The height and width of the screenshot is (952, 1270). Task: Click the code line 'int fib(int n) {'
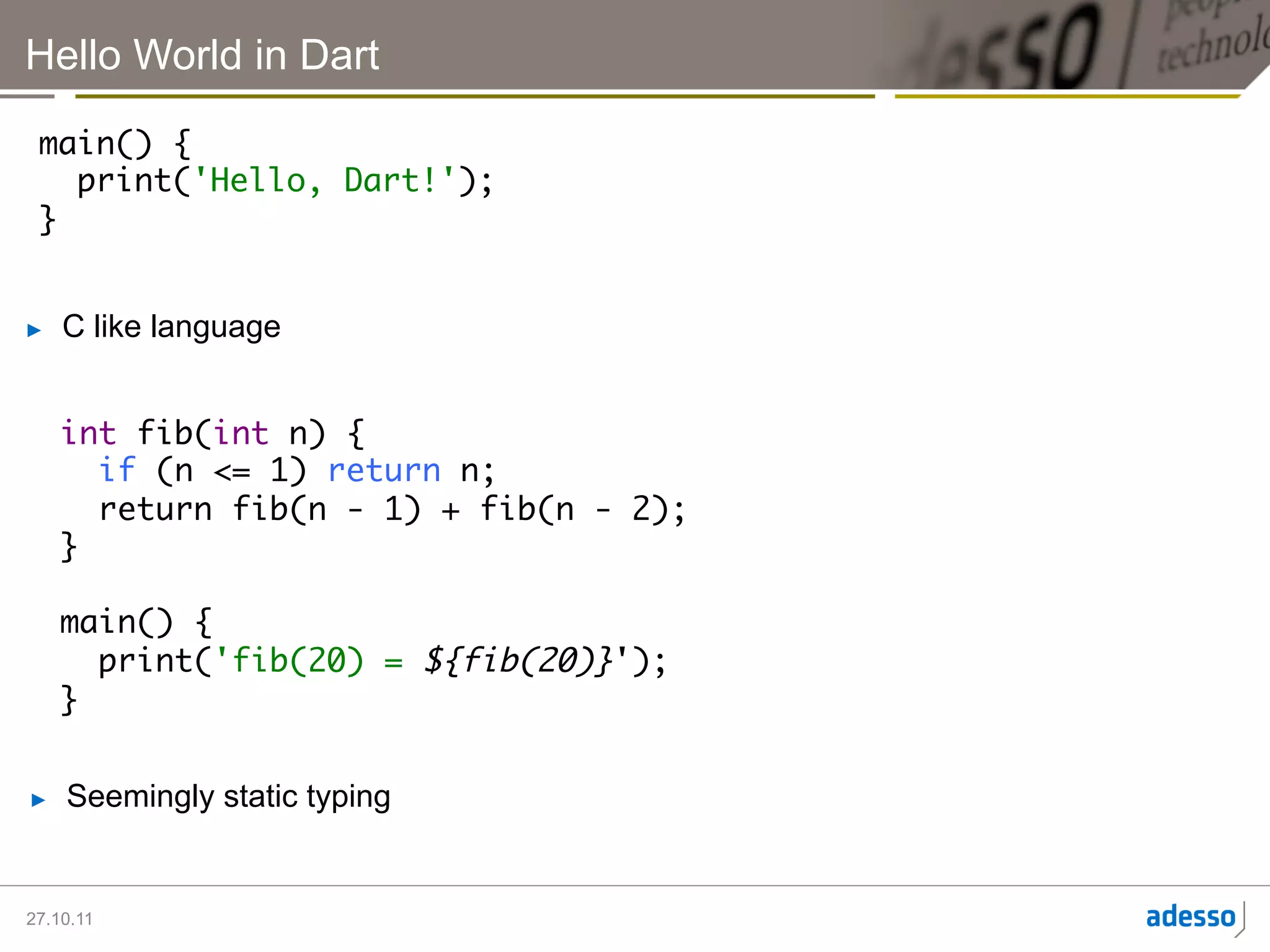click(213, 433)
